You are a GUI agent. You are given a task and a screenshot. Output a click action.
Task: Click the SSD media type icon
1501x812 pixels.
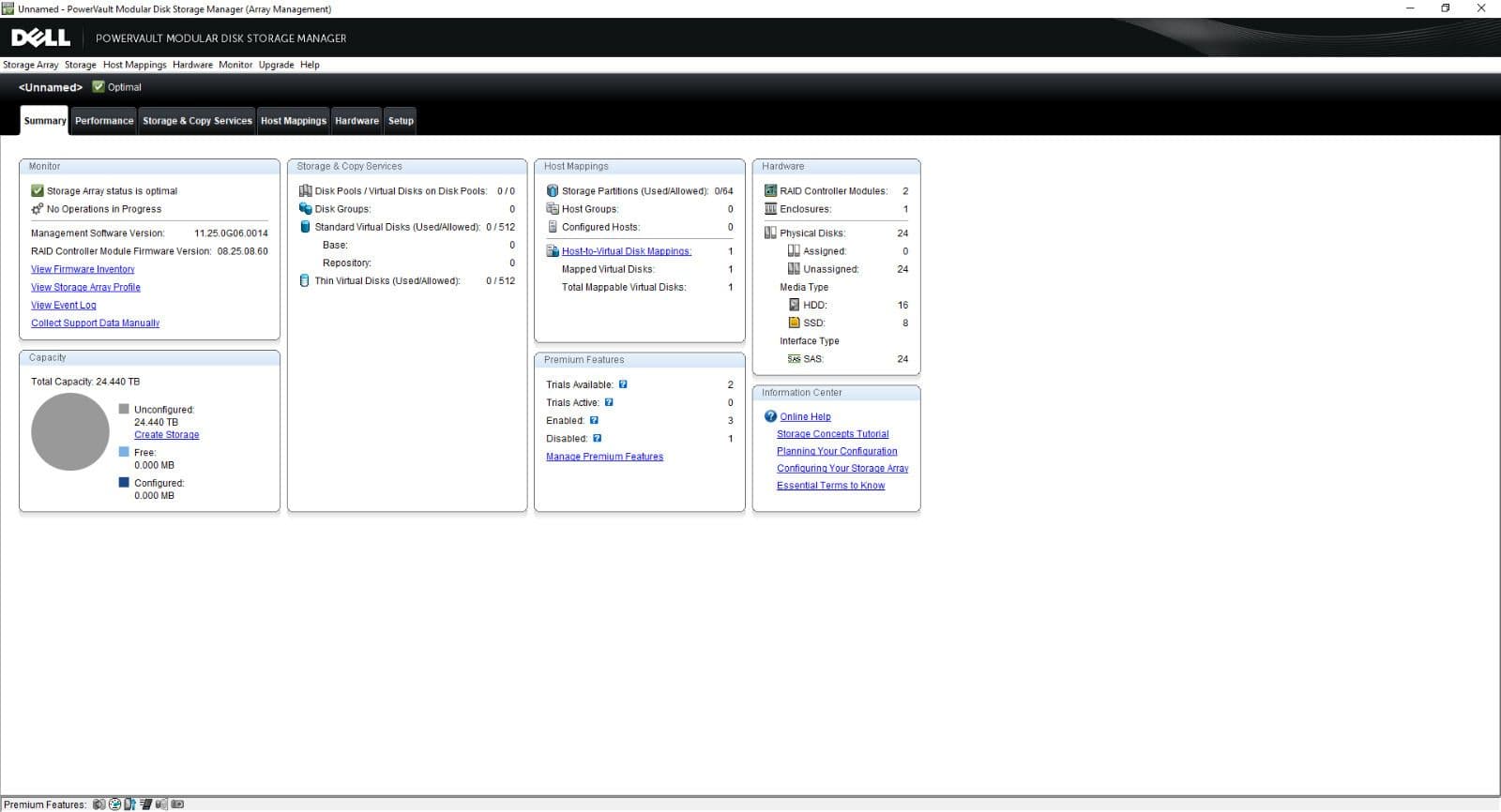[794, 323]
